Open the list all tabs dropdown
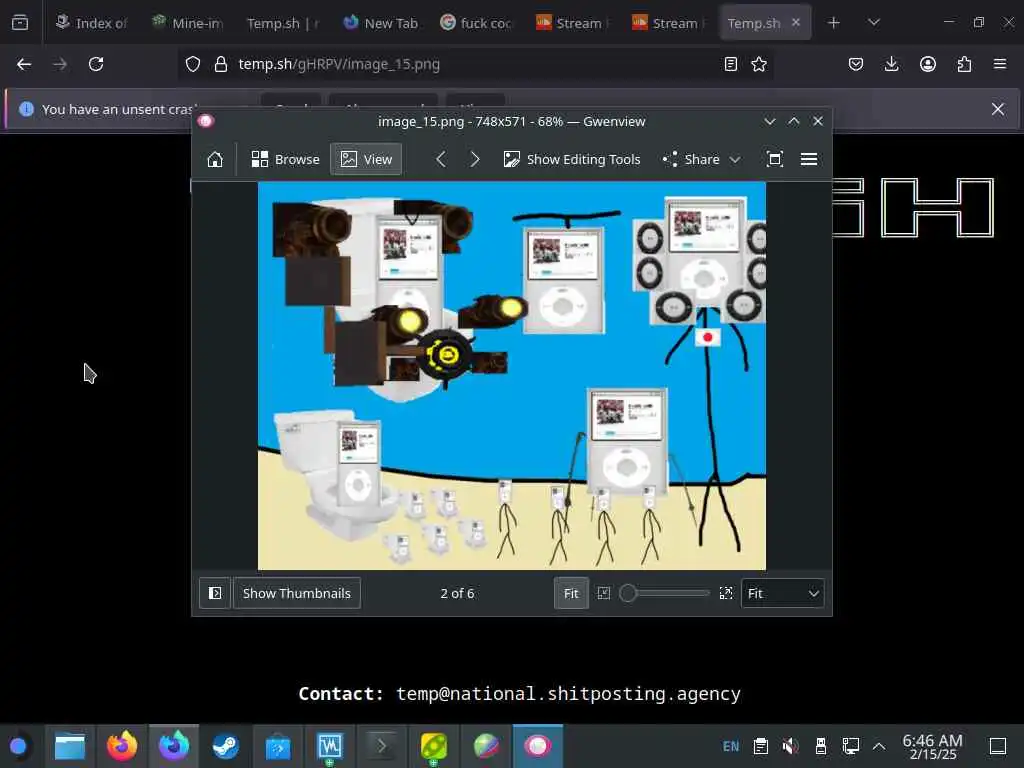The width and height of the screenshot is (1024, 768). (874, 23)
